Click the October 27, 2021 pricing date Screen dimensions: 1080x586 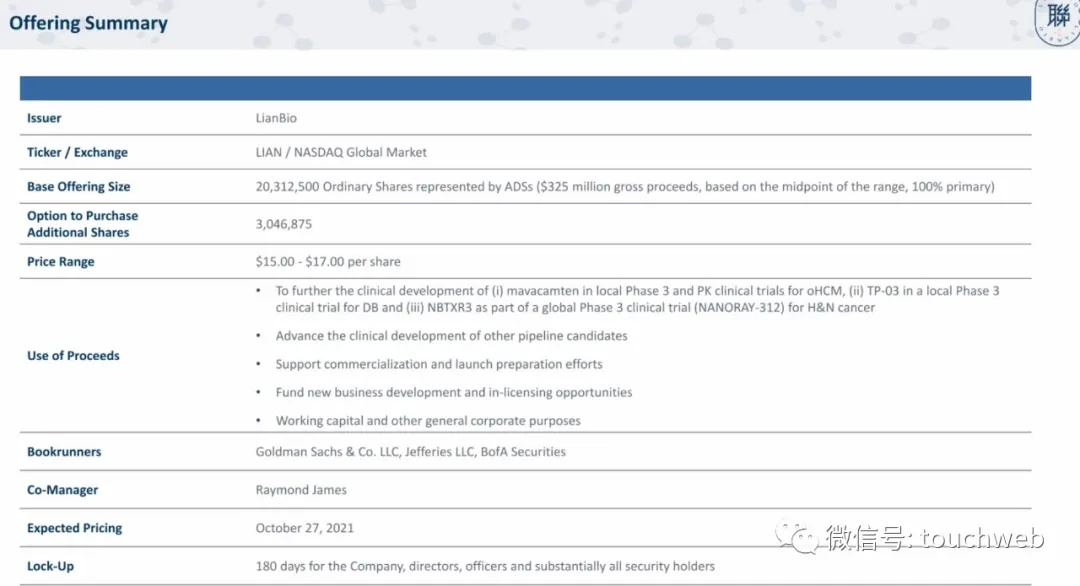coord(304,528)
